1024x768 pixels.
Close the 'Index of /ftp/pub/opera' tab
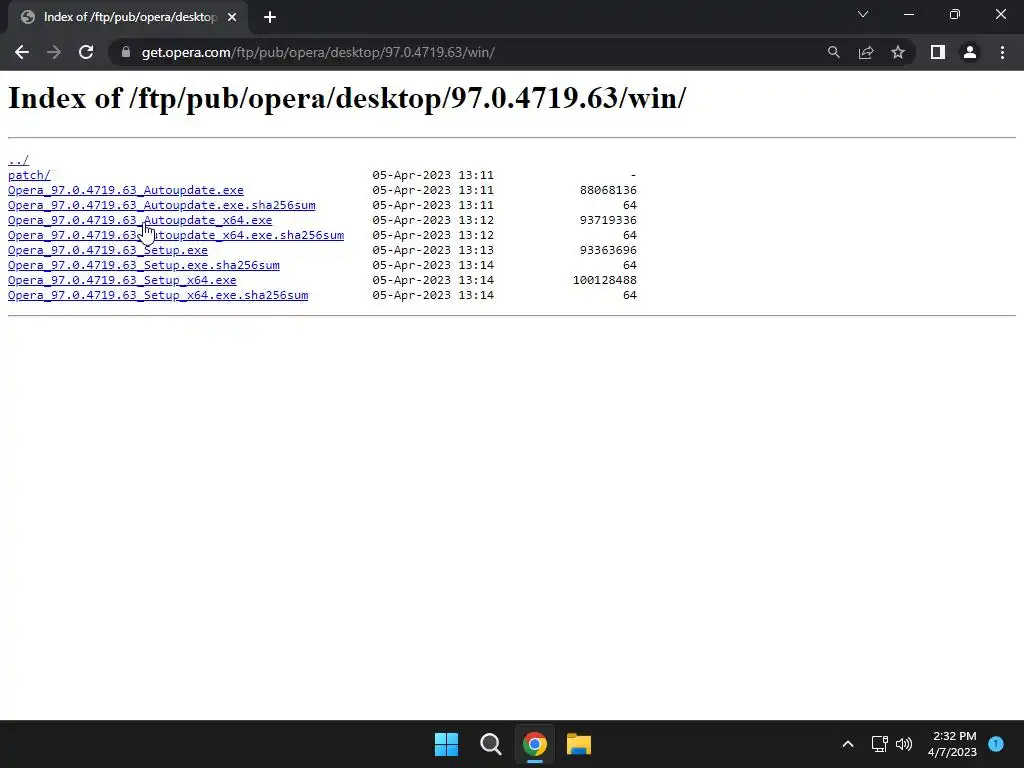click(x=232, y=17)
